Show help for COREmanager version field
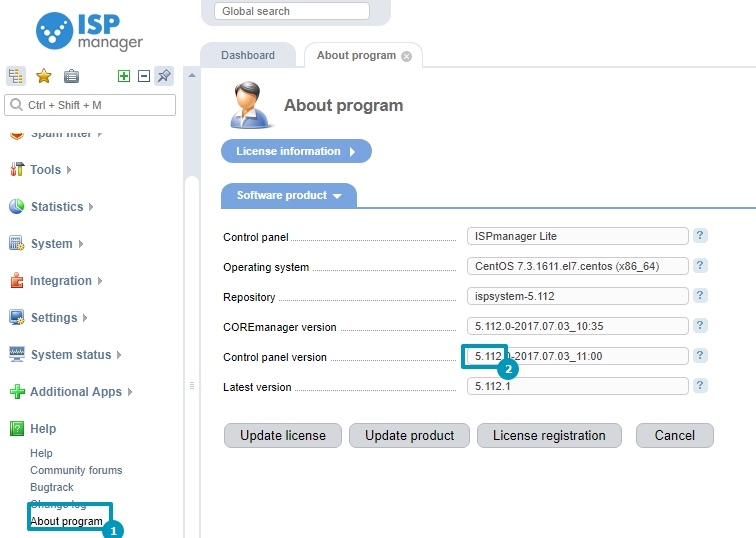This screenshot has width=756, height=538. [700, 325]
